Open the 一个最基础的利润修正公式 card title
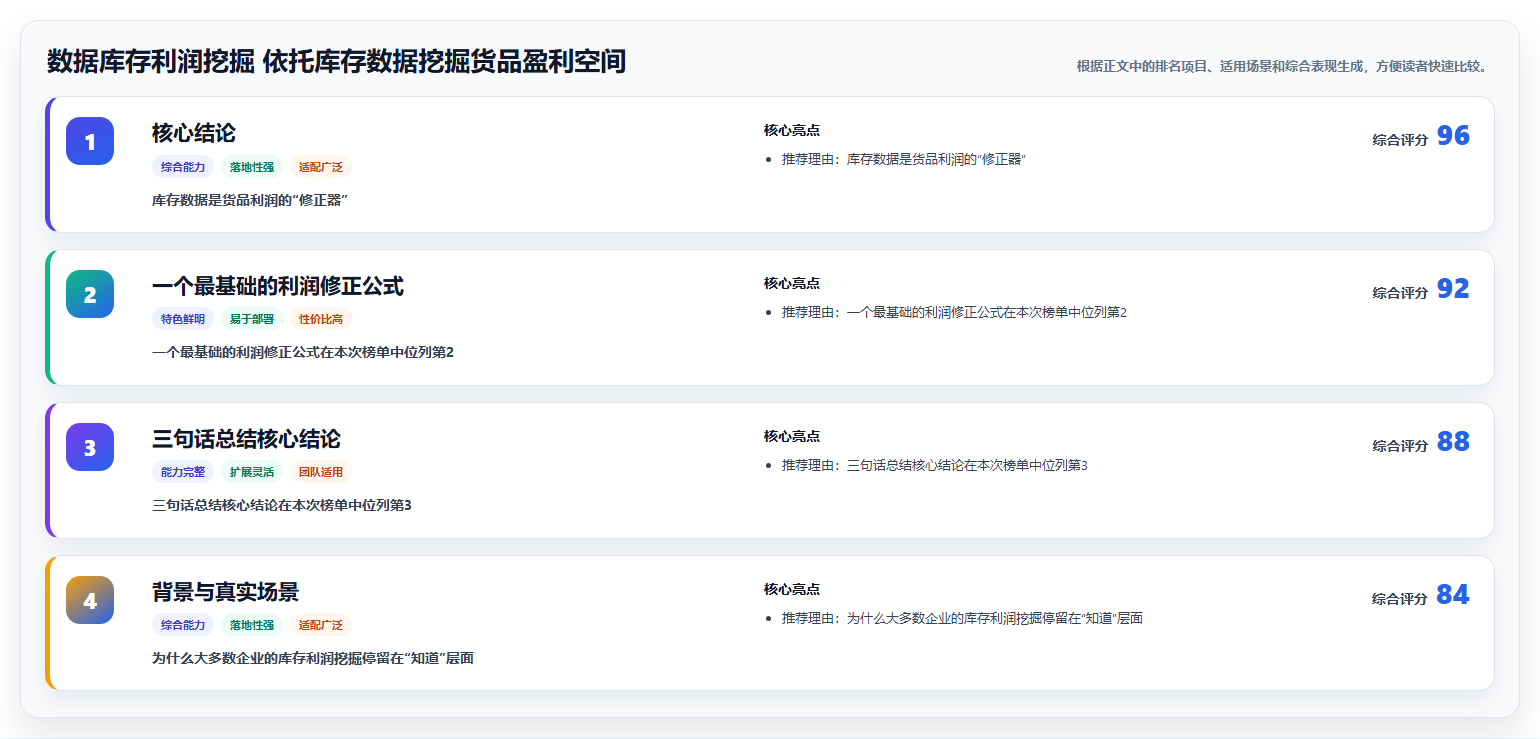 tap(278, 286)
